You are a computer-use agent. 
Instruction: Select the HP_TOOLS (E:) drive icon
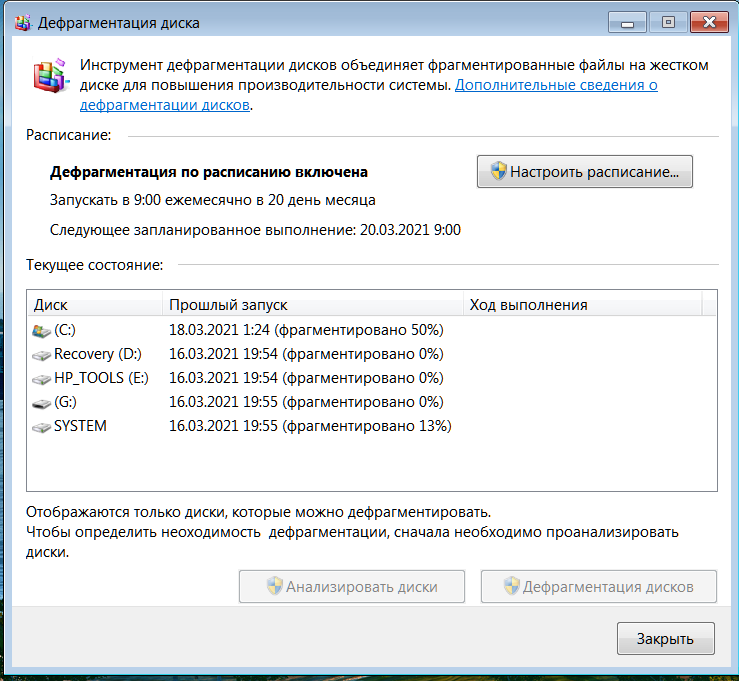[41, 379]
